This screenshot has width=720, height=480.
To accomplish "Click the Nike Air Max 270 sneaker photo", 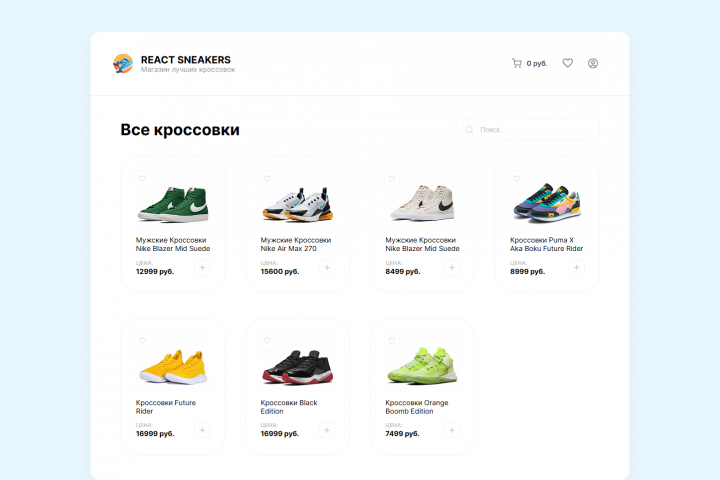I will pyautogui.click(x=298, y=204).
